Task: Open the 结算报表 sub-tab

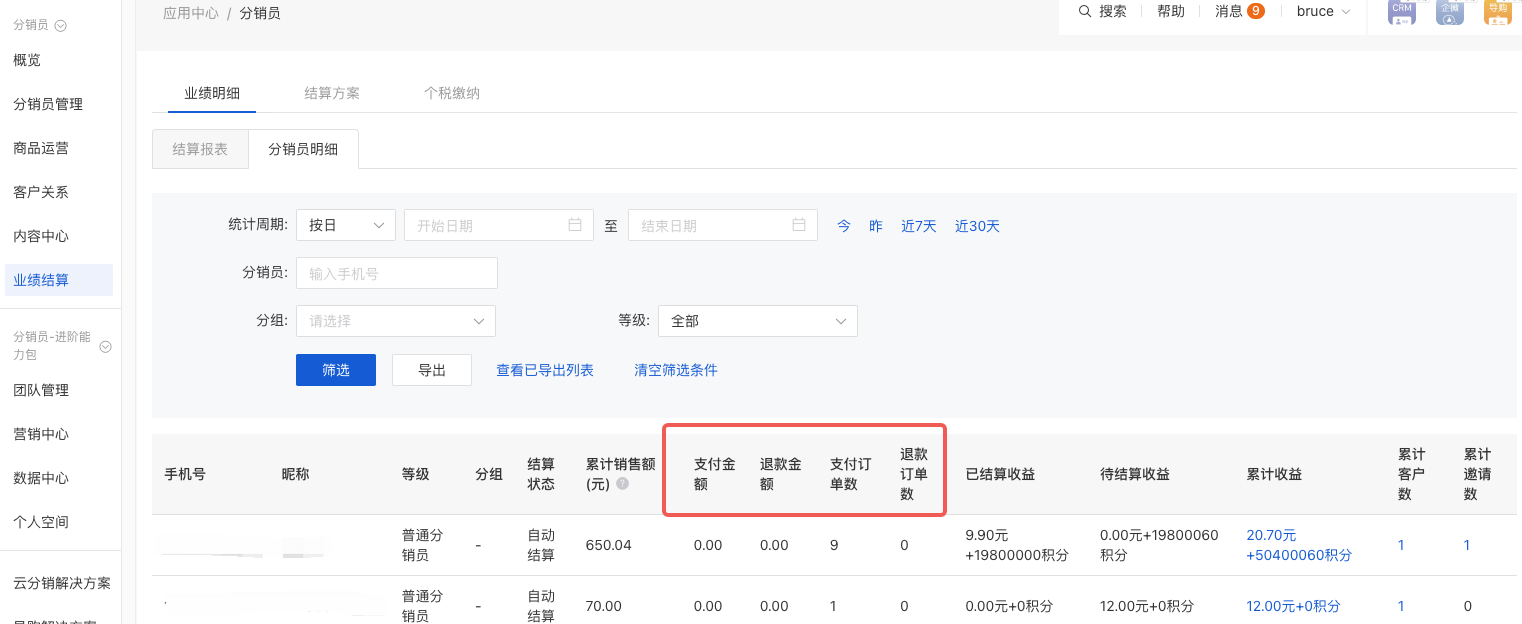Action: pyautogui.click(x=200, y=149)
